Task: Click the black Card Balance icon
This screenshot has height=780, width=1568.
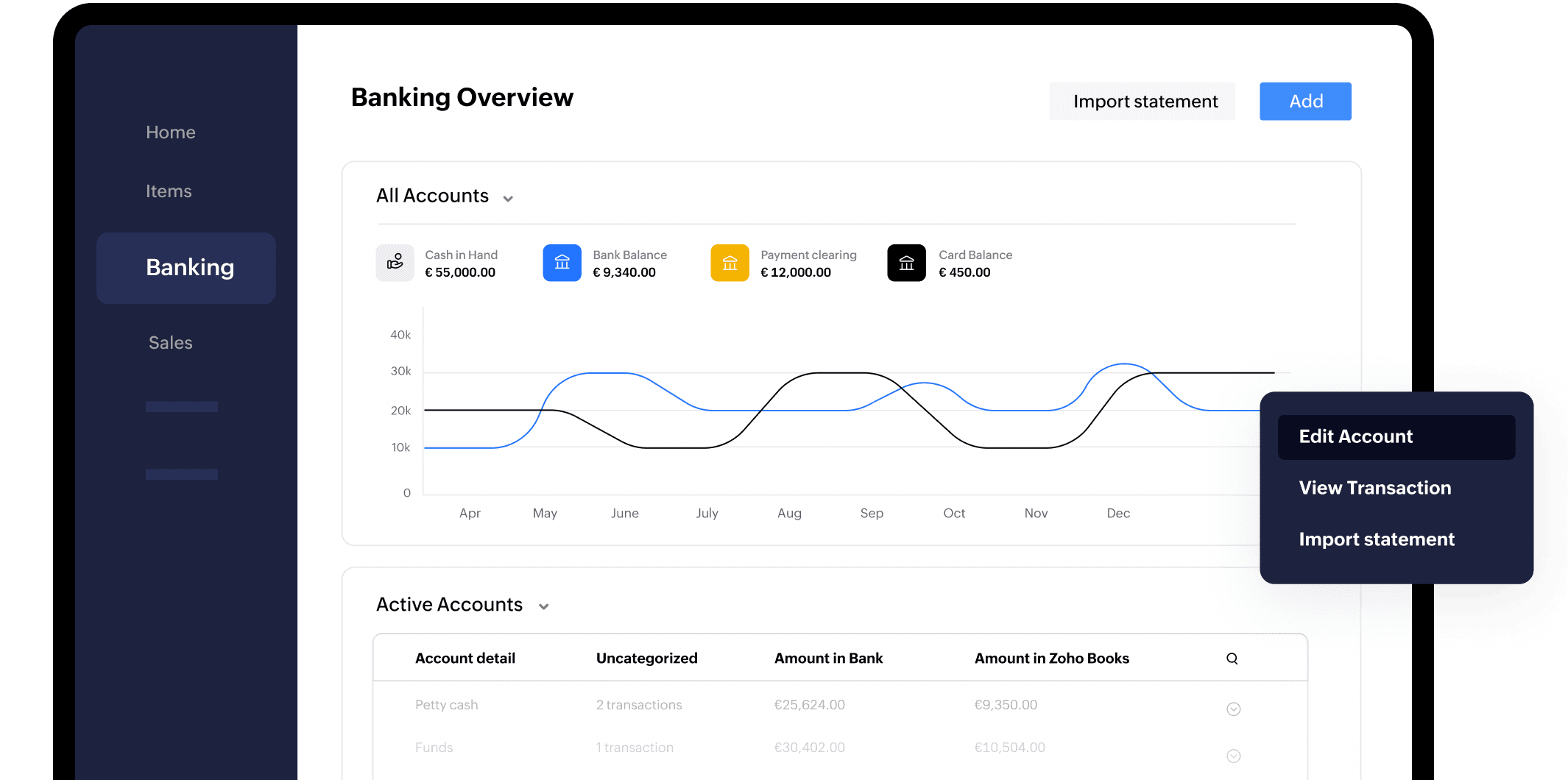Action: coord(907,263)
